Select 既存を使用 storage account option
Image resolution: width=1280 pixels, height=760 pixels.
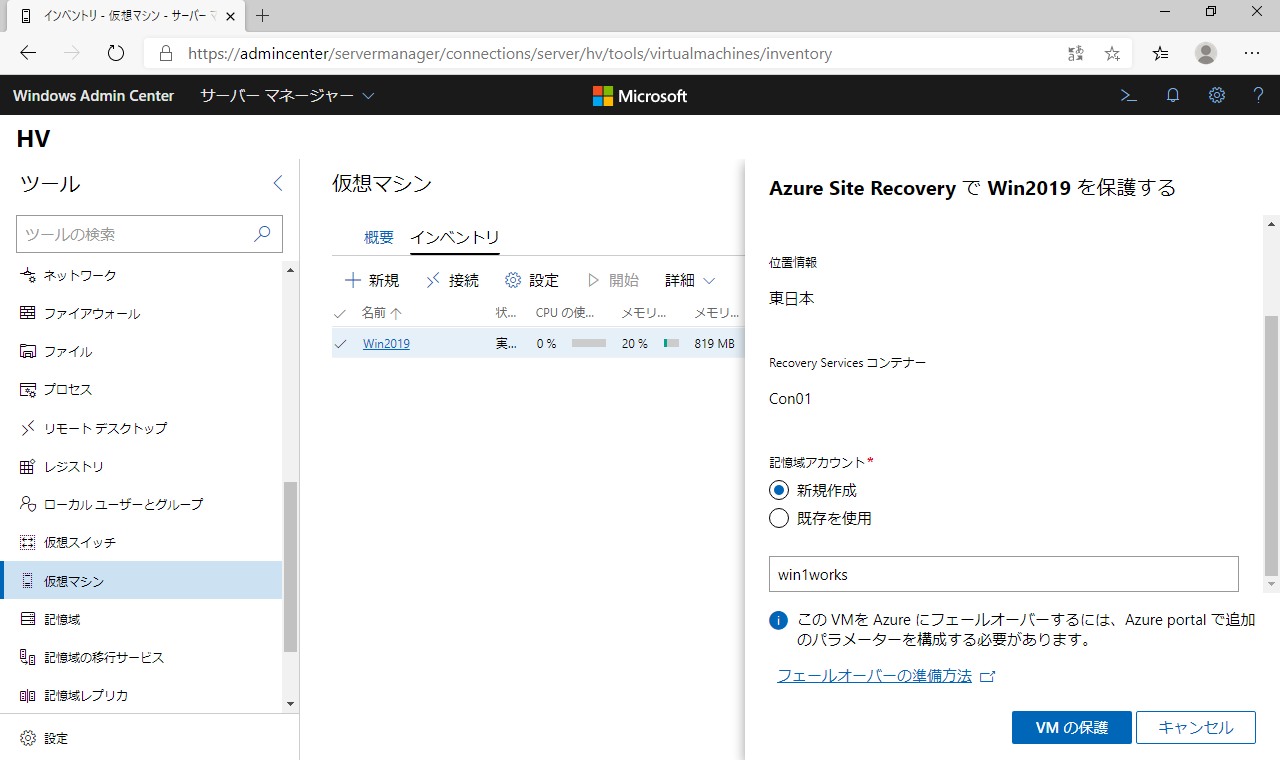(x=779, y=518)
